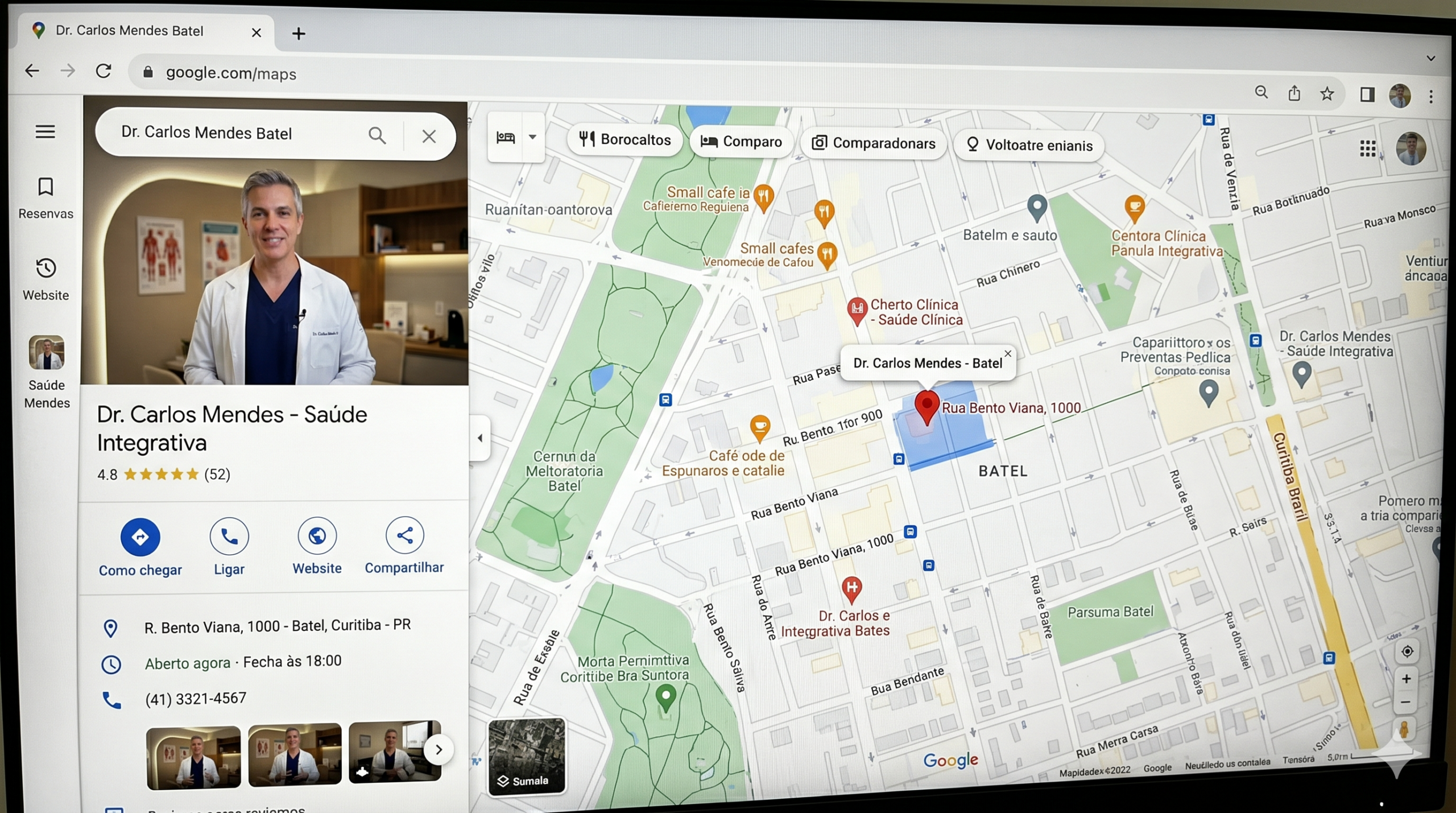Open the Google apps grid icon
Image resolution: width=1456 pixels, height=813 pixels.
tap(1367, 149)
